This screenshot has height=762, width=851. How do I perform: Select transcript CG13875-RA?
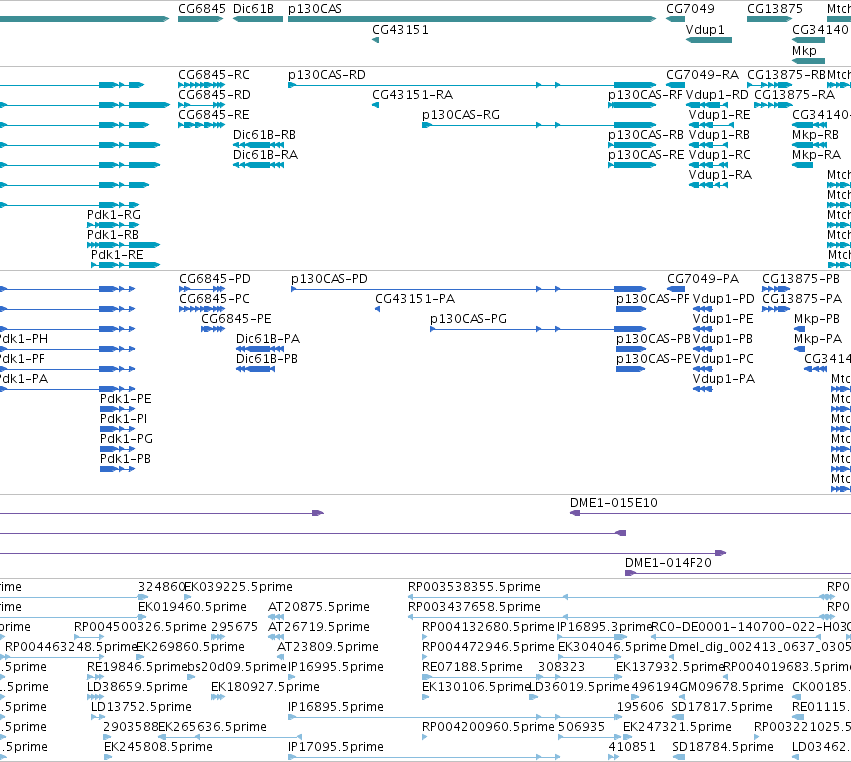point(773,105)
